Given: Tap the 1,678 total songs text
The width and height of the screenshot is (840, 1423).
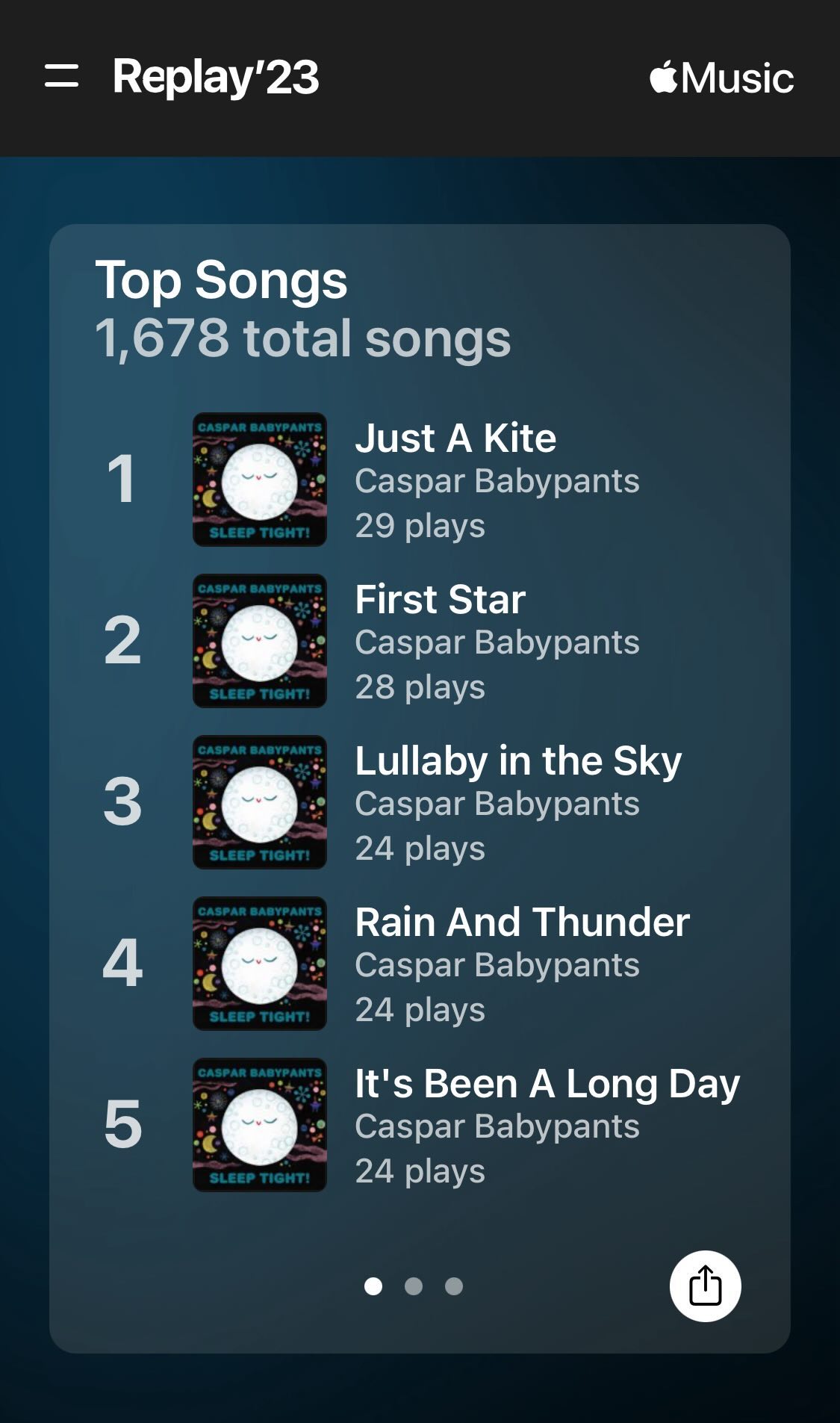Looking at the screenshot, I should (x=302, y=338).
